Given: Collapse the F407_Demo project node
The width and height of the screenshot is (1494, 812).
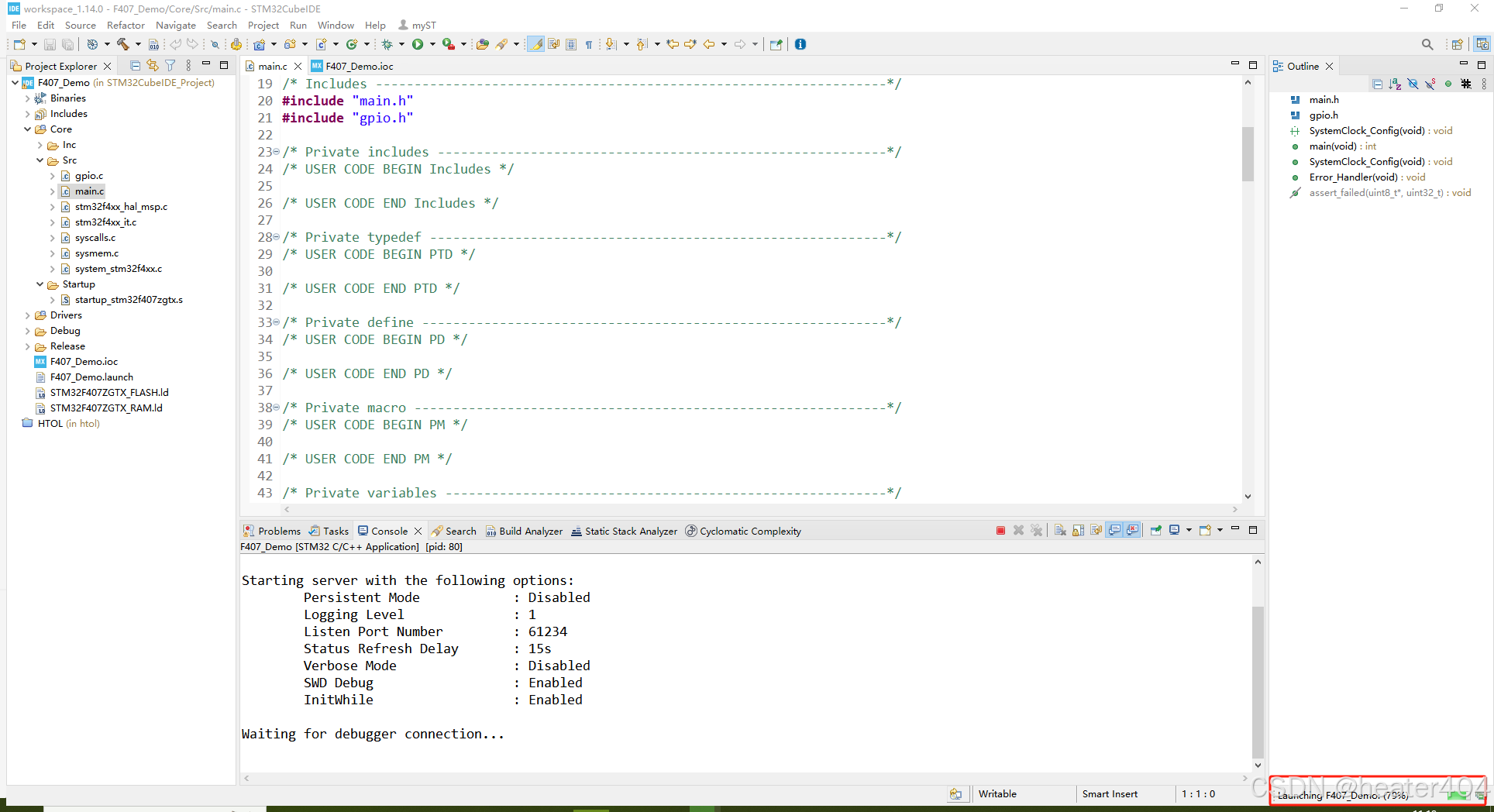Looking at the screenshot, I should 15,82.
